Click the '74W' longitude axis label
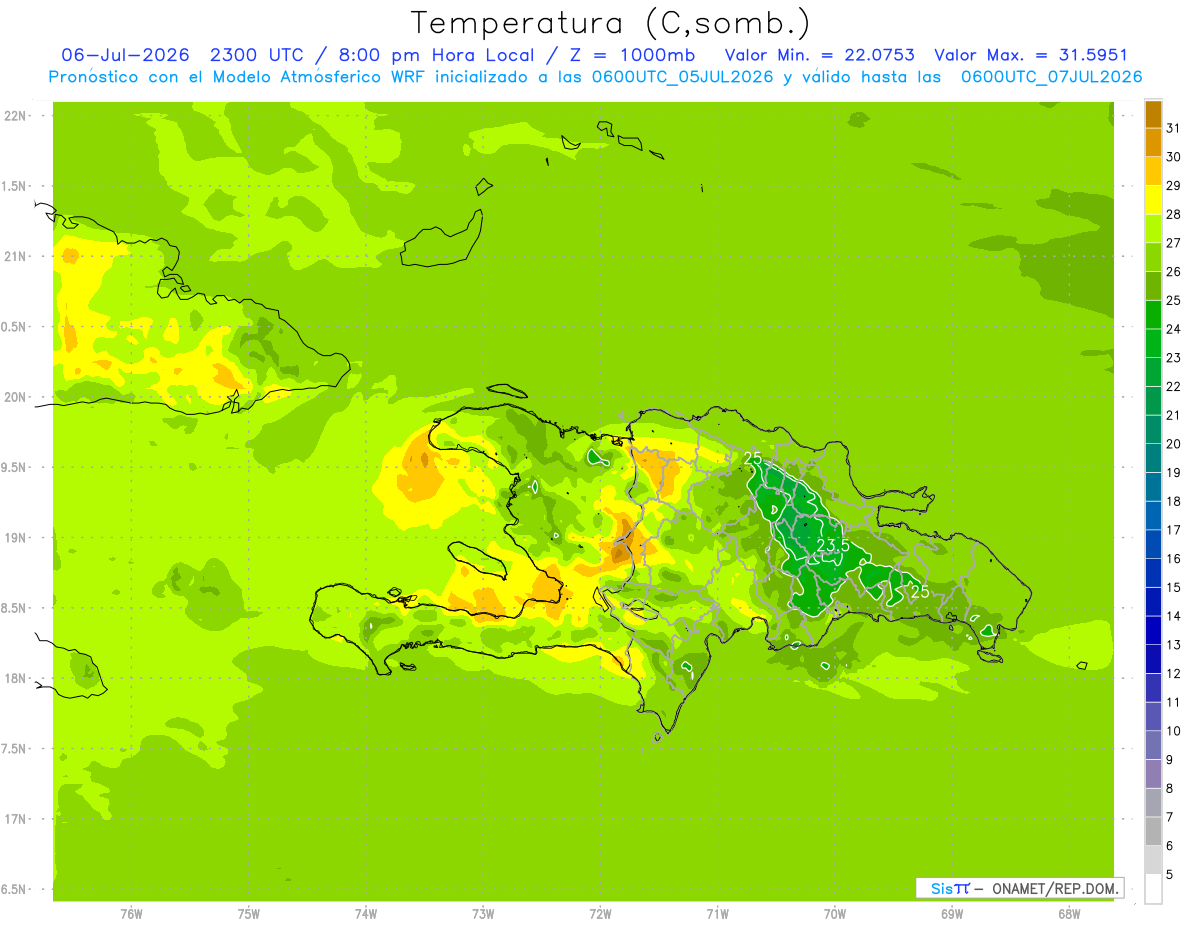This screenshot has width=1200, height=927. point(366,914)
